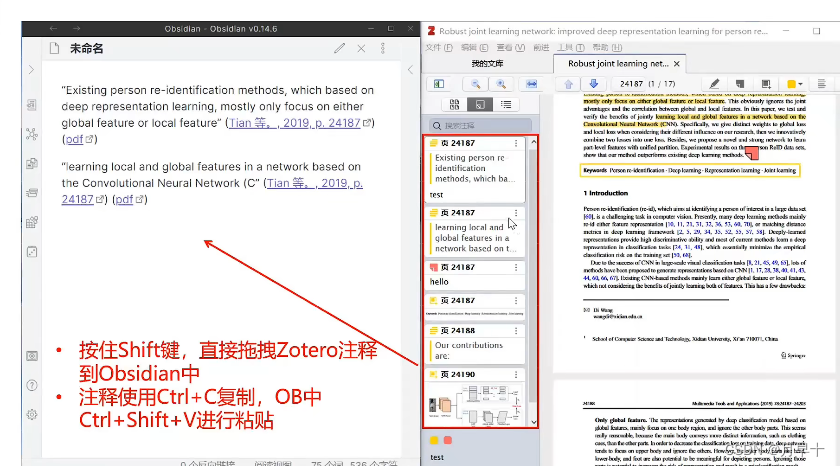Open Obsidian settings gear
The width and height of the screenshot is (840, 466).
click(32, 414)
